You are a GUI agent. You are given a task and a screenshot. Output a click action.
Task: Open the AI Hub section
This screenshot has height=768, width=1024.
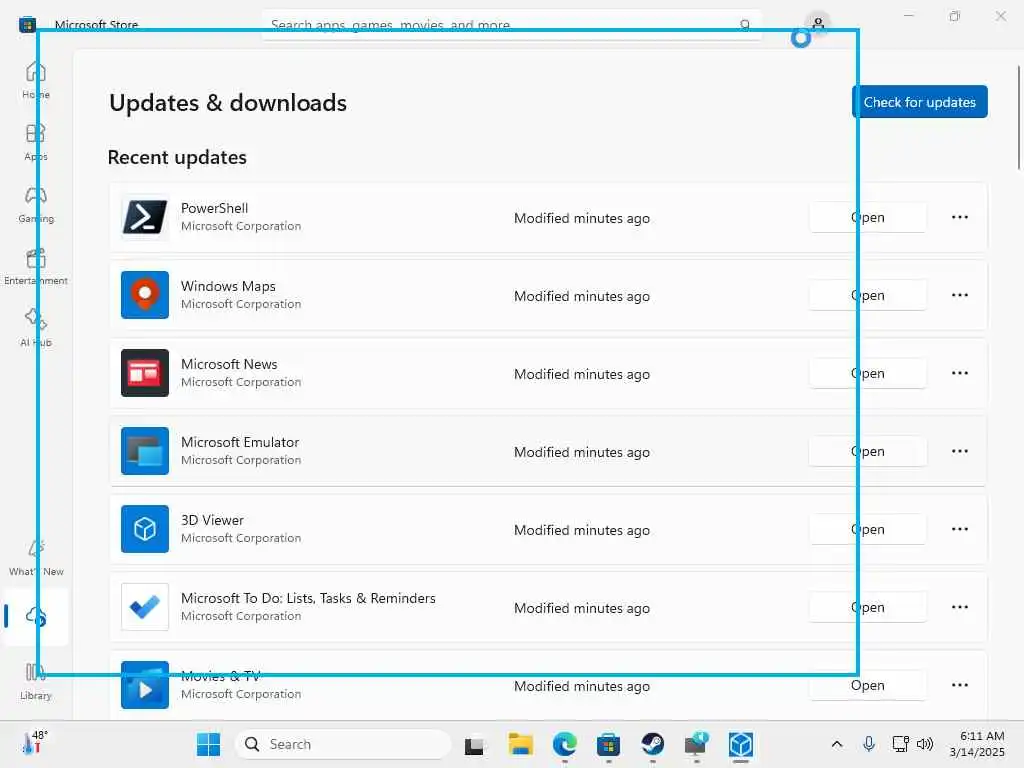pos(35,328)
